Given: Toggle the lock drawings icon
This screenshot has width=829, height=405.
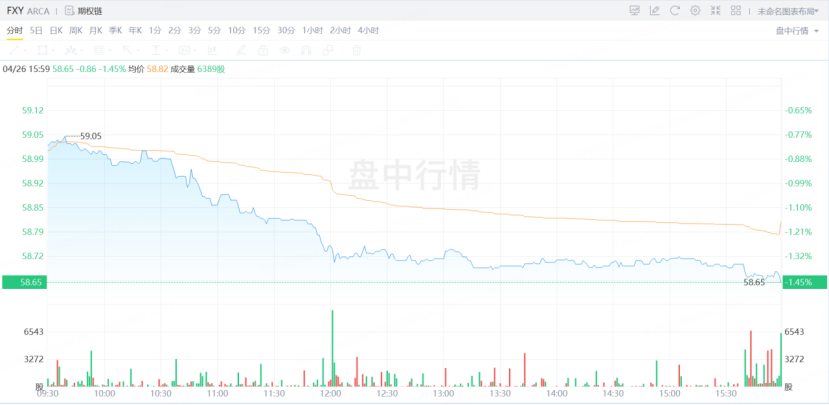Looking at the screenshot, I should (x=262, y=50).
